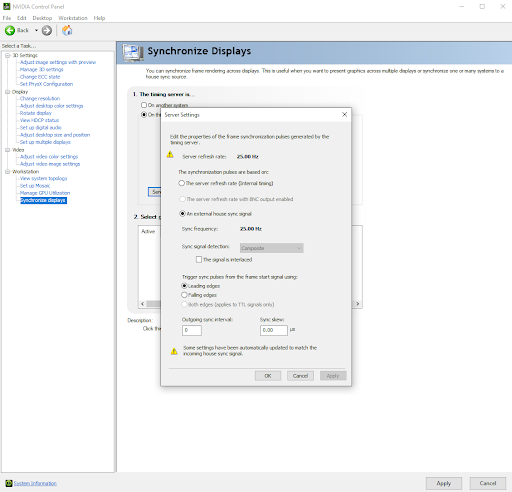This screenshot has height=492, width=512.
Task: Click the display list left scroll arrow
Action: pos(142,304)
